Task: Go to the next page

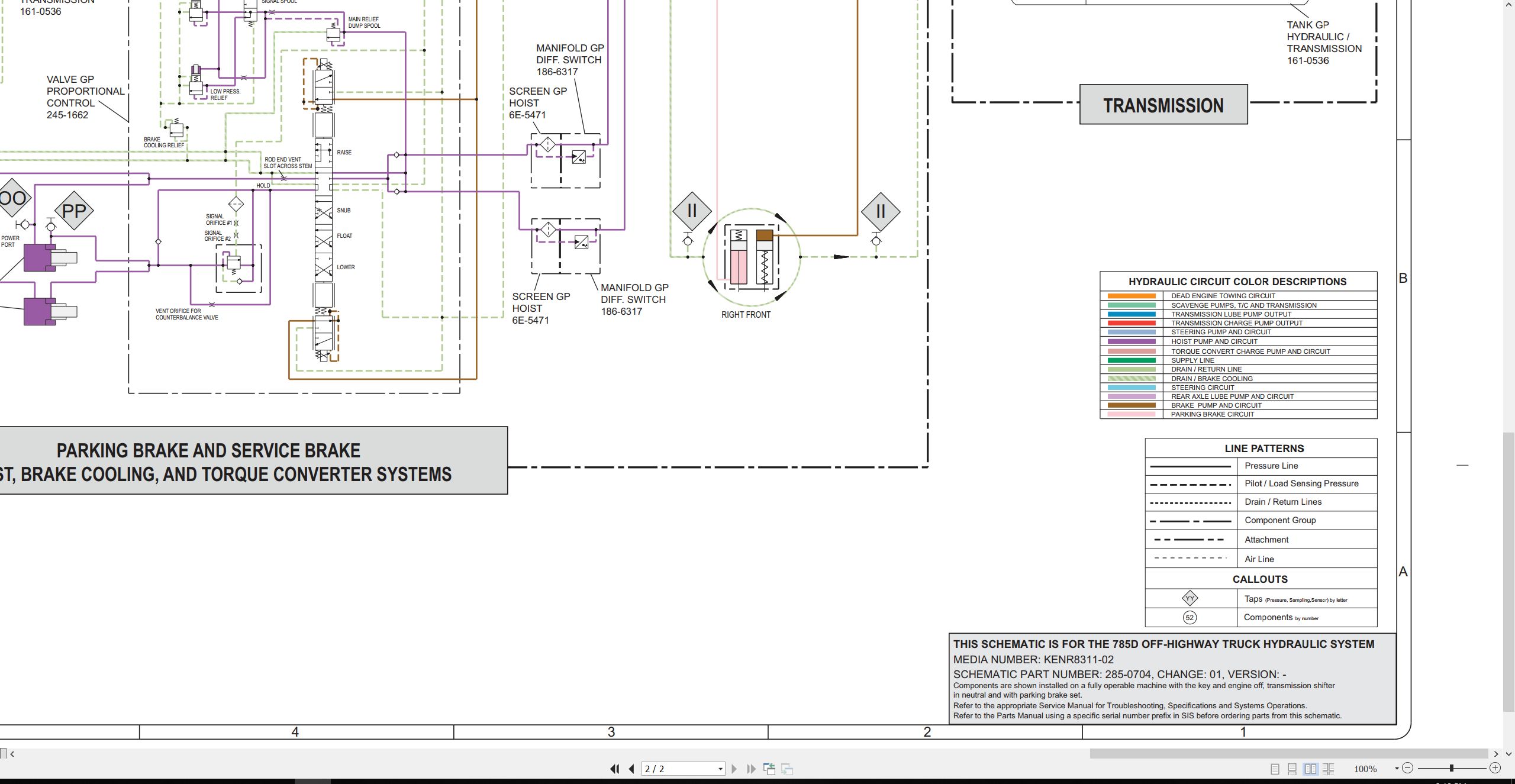Action: coord(734,769)
